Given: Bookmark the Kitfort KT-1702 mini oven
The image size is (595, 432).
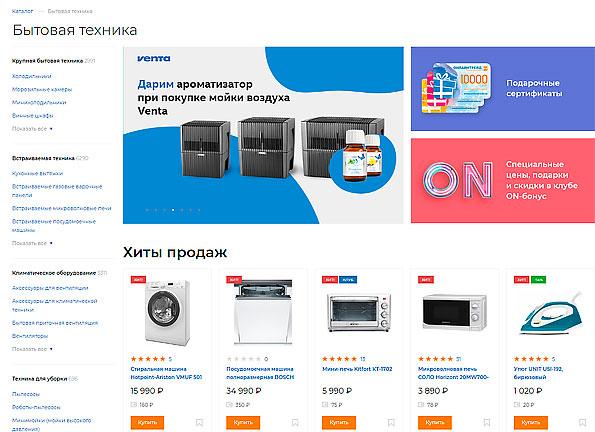Looking at the screenshot, I should click(391, 422).
